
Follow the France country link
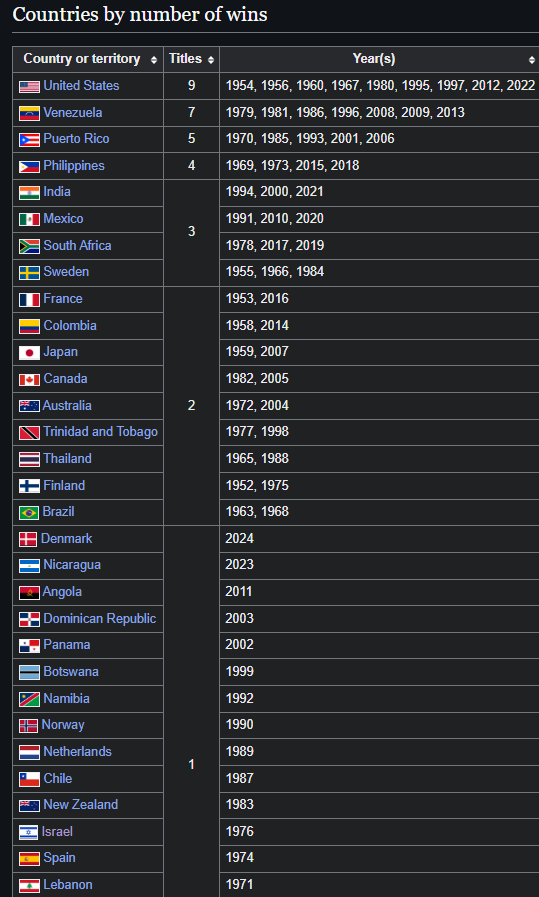click(63, 298)
